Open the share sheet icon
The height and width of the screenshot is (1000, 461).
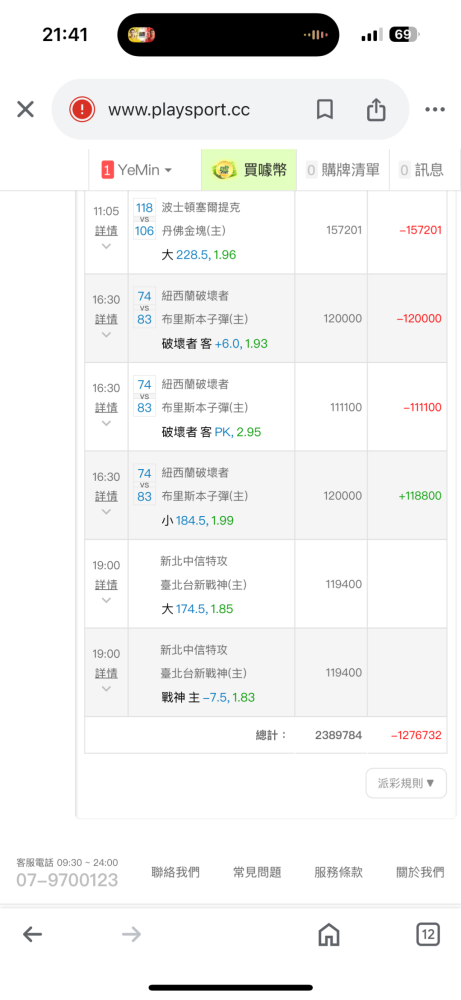click(x=376, y=109)
